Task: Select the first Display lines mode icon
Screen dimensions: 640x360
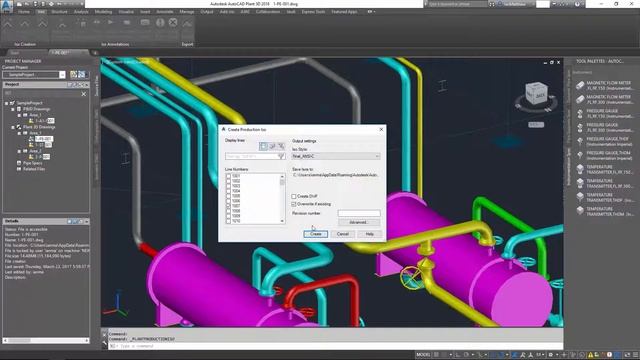Action: (x=263, y=146)
